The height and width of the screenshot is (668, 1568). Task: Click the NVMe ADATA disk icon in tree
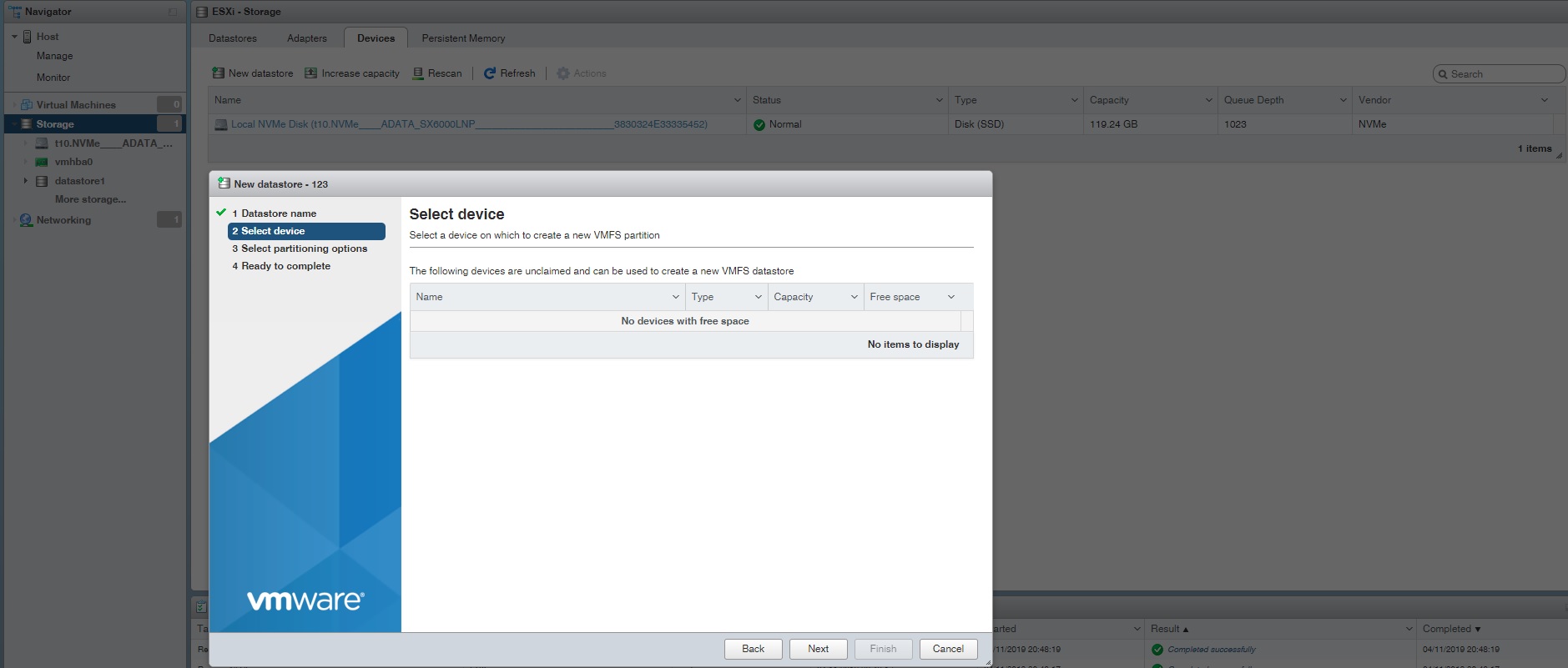point(42,143)
